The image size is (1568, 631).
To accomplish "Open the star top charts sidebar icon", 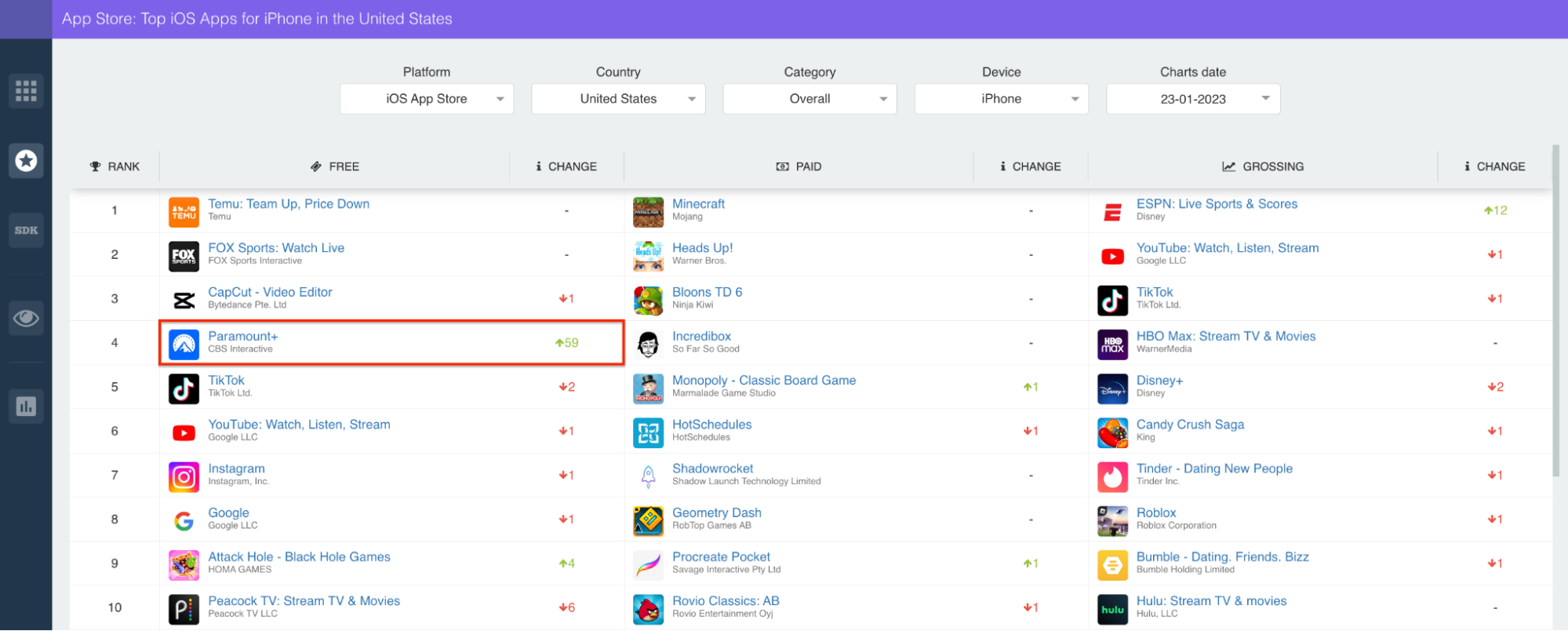I will point(26,161).
